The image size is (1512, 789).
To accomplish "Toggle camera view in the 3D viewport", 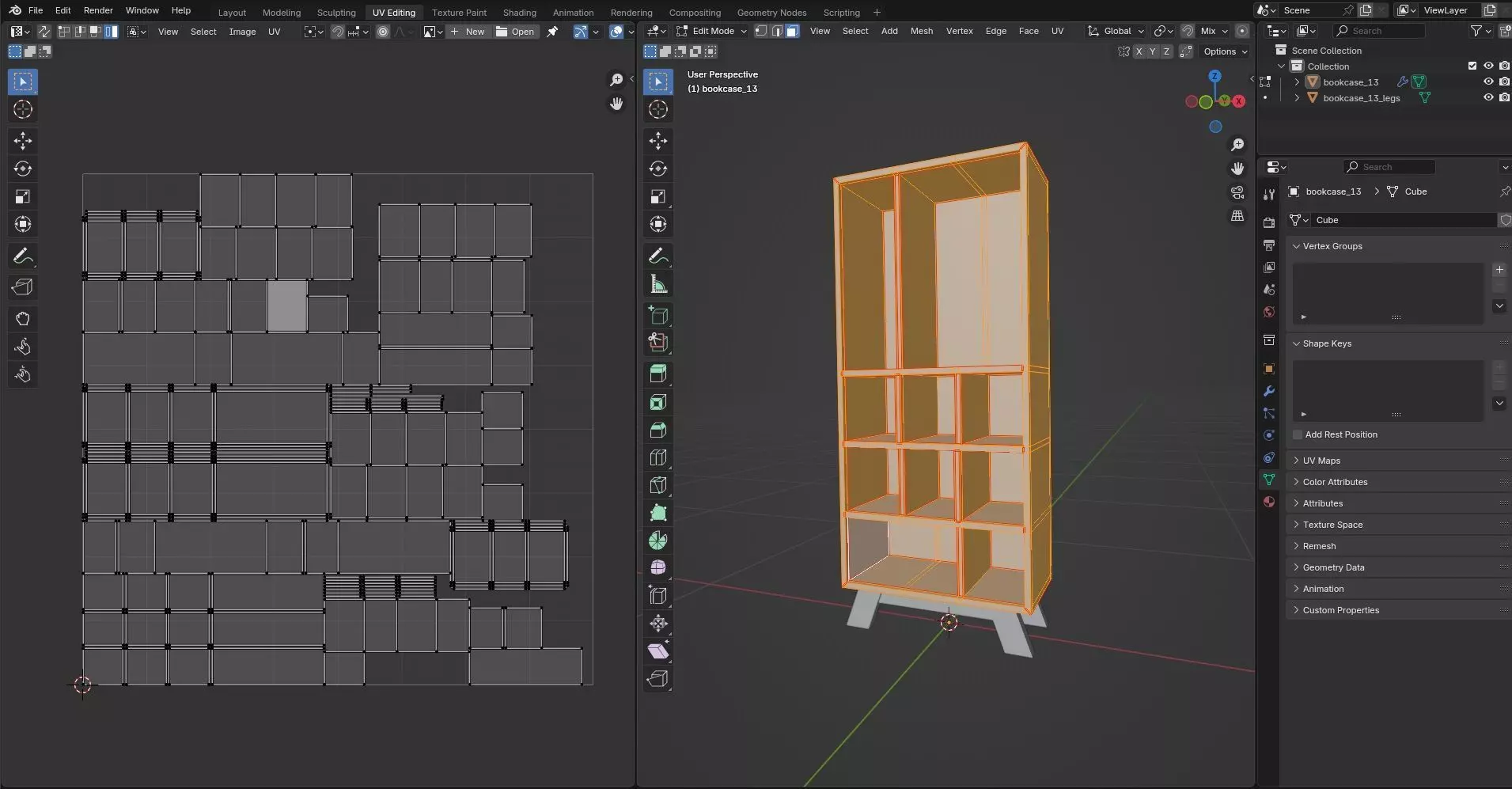I will click(x=1237, y=192).
